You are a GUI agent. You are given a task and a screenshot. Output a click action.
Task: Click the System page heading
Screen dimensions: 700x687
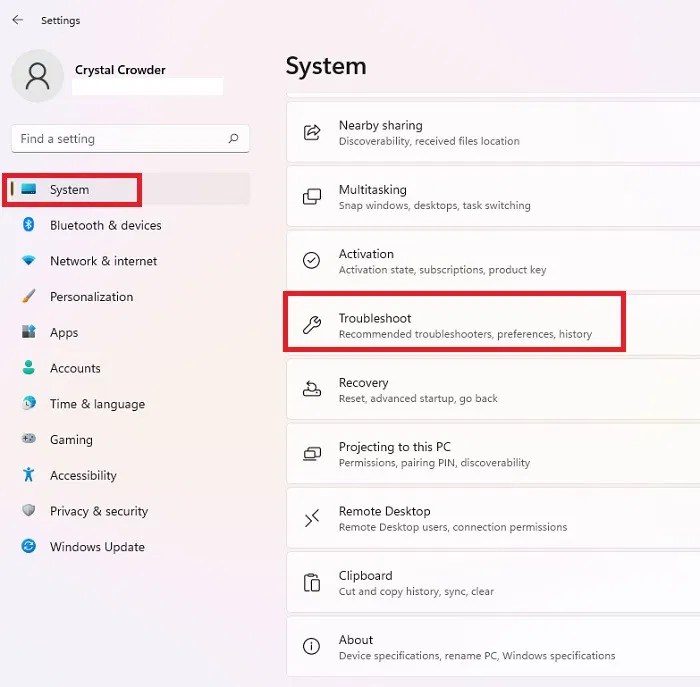pos(326,67)
